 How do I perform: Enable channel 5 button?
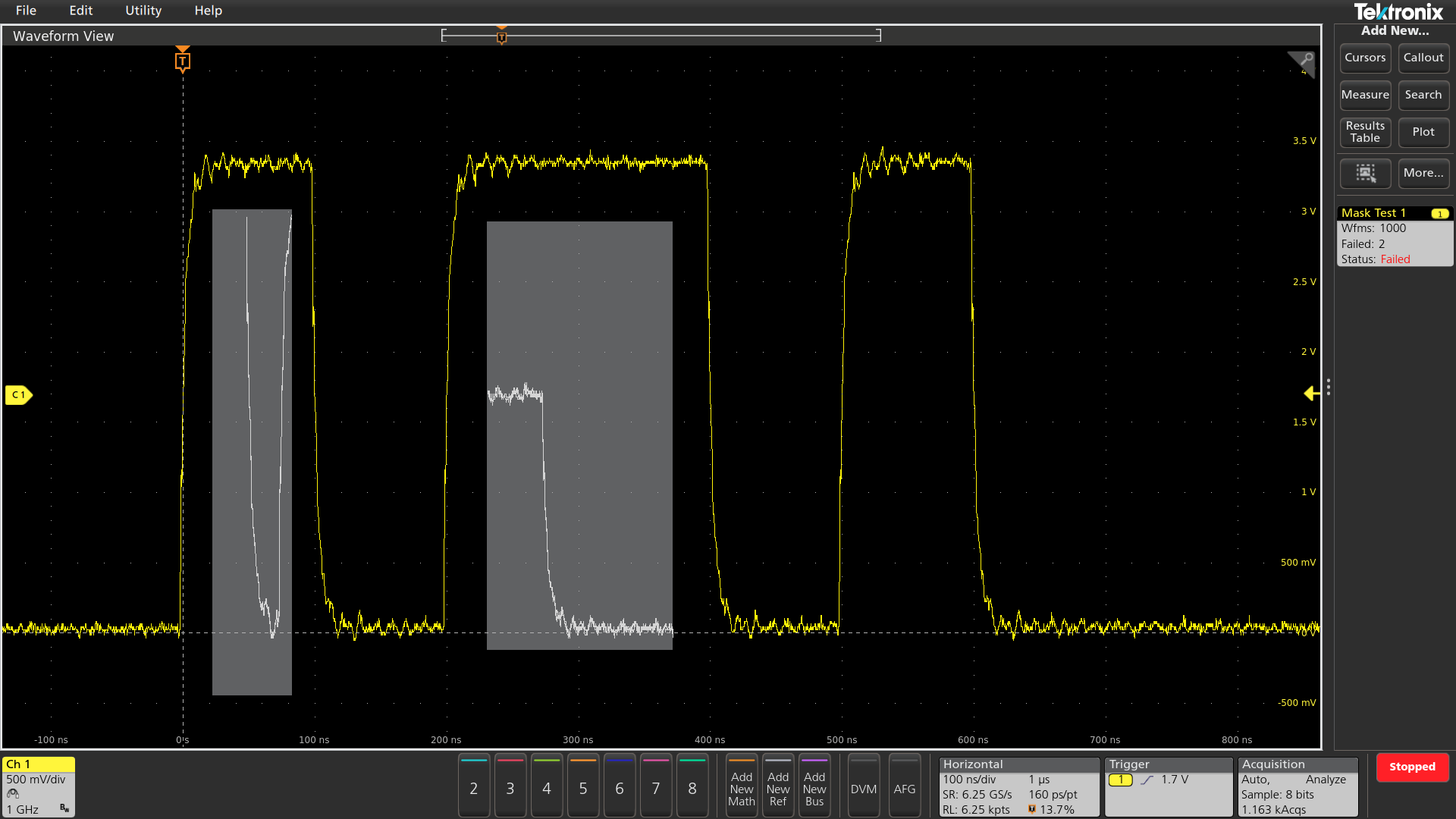click(x=582, y=789)
